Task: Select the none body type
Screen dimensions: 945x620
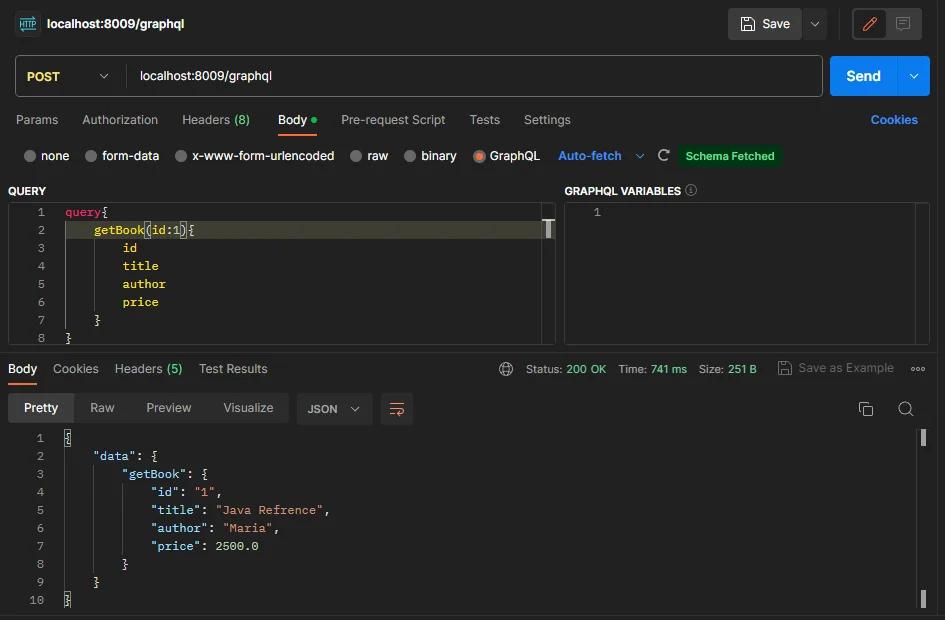Action: pyautogui.click(x=46, y=156)
